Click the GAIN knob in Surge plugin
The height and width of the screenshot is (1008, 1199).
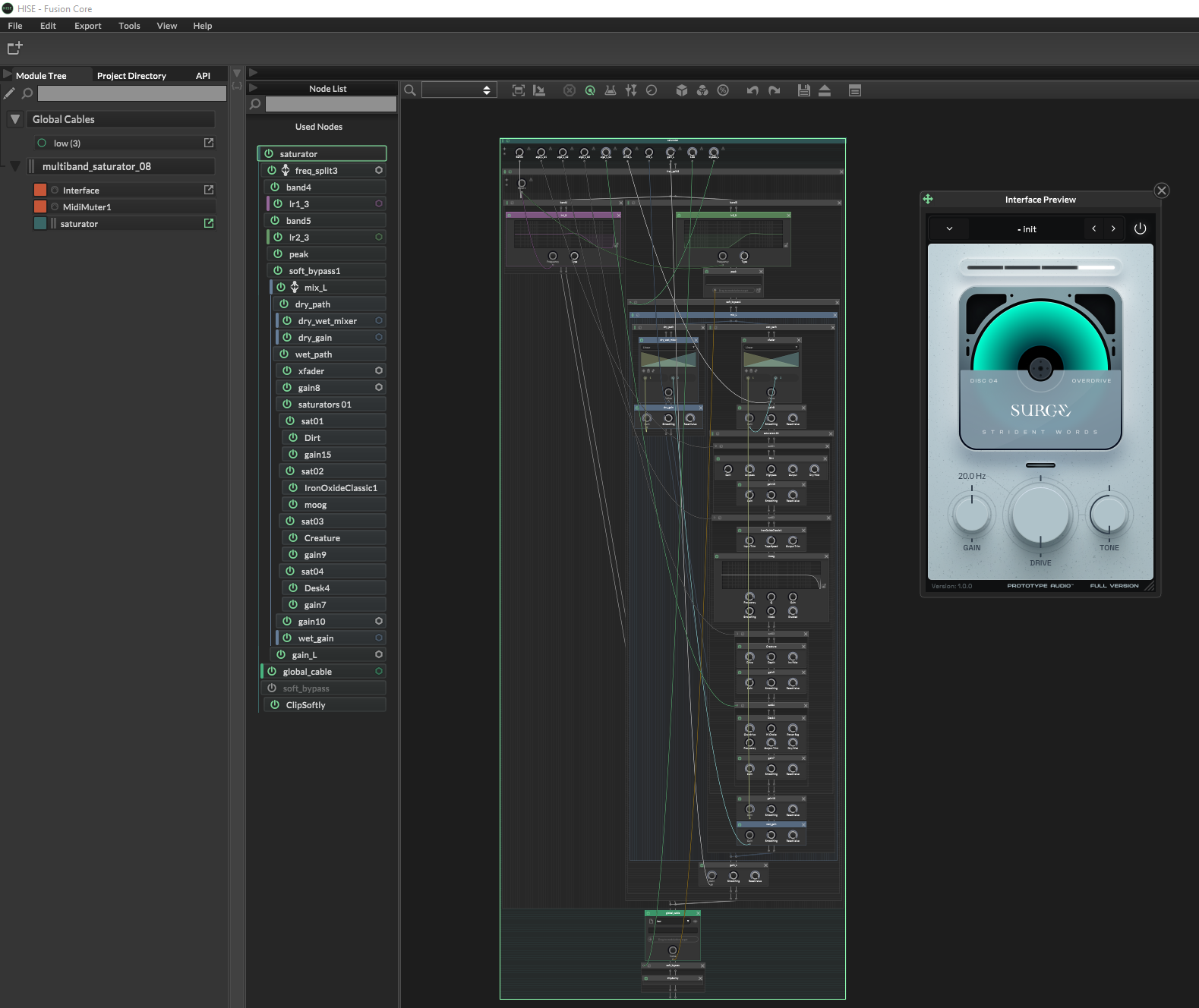click(x=972, y=515)
